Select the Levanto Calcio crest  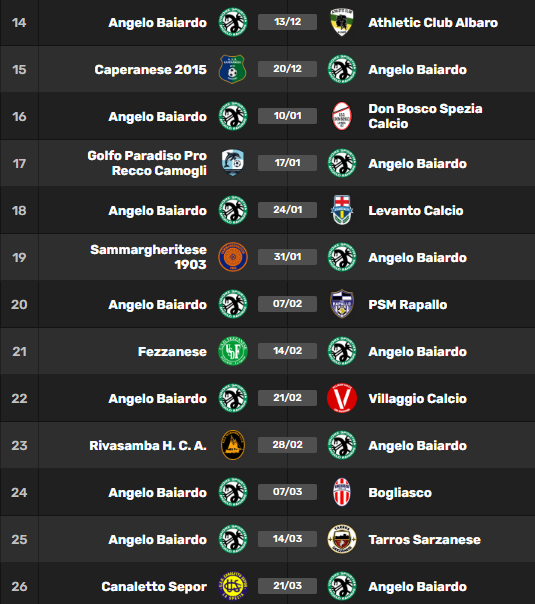click(342, 210)
